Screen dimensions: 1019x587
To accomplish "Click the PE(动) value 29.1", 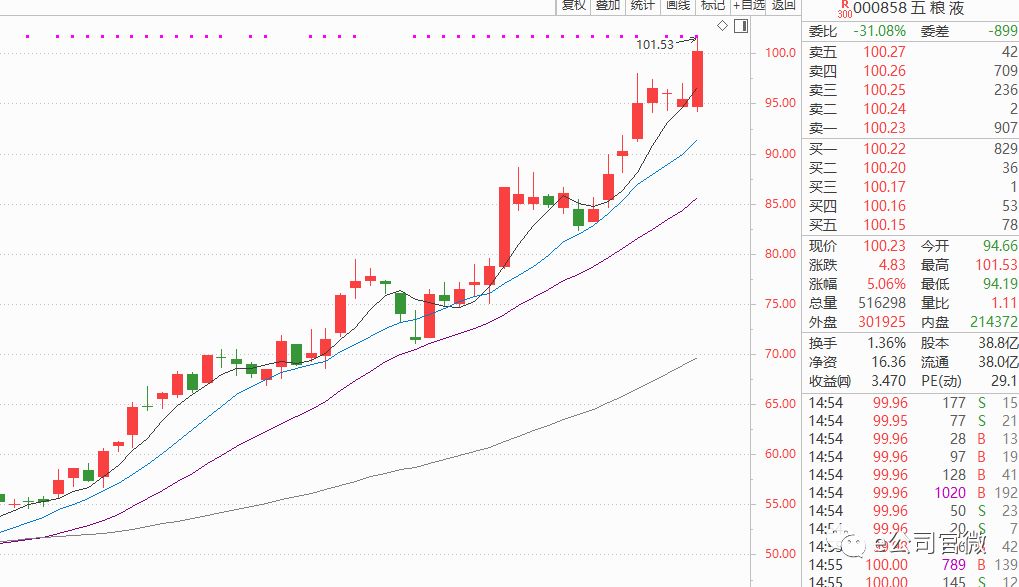I will click(1004, 381).
